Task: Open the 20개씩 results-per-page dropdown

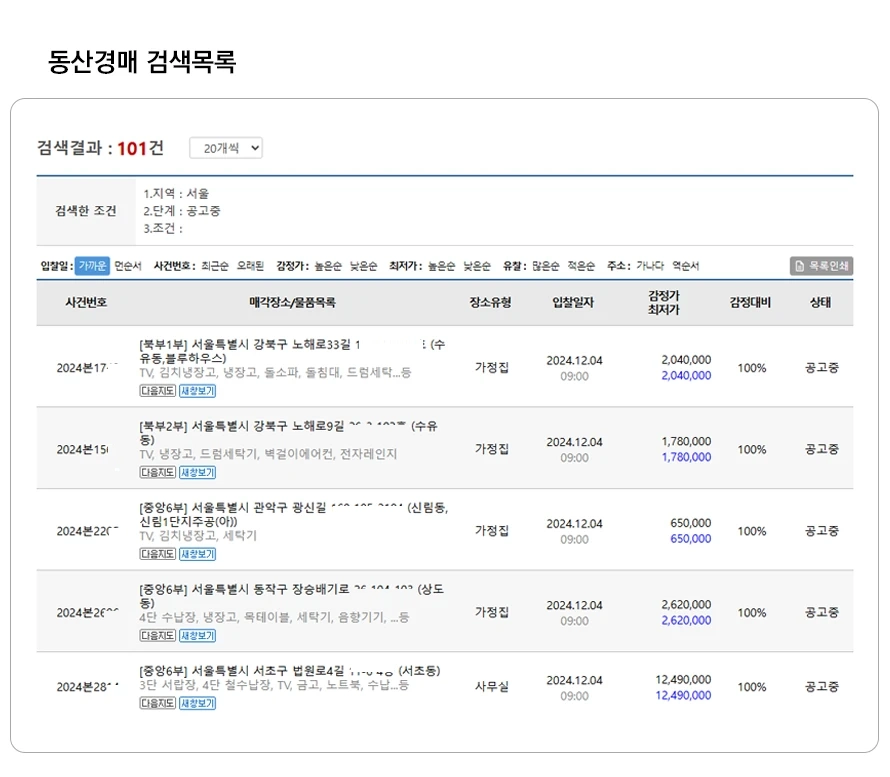Action: [226, 148]
